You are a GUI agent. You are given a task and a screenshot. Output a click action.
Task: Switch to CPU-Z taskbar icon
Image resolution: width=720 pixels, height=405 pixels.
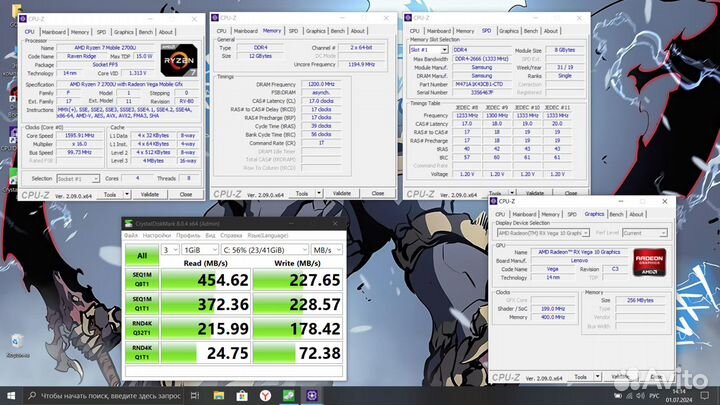[312, 395]
